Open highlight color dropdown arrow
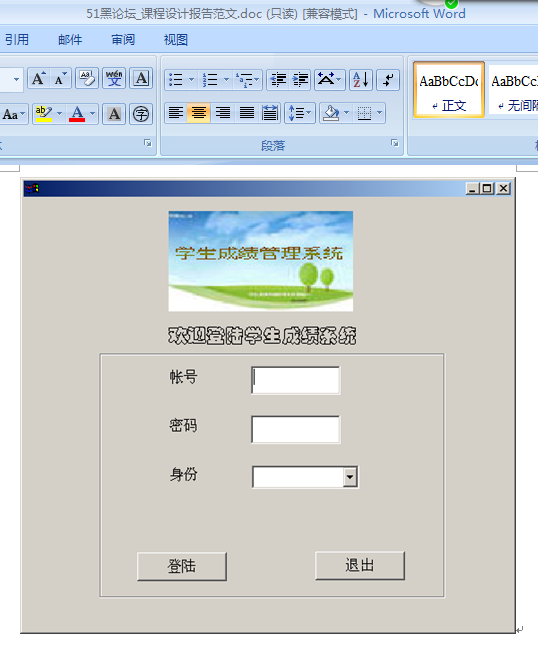The height and width of the screenshot is (663, 538). coord(60,113)
